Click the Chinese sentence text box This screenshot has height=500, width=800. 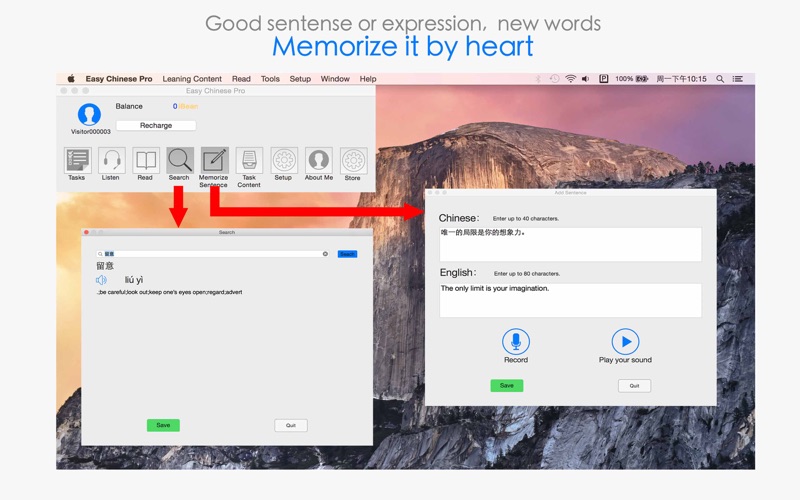[x=570, y=244]
